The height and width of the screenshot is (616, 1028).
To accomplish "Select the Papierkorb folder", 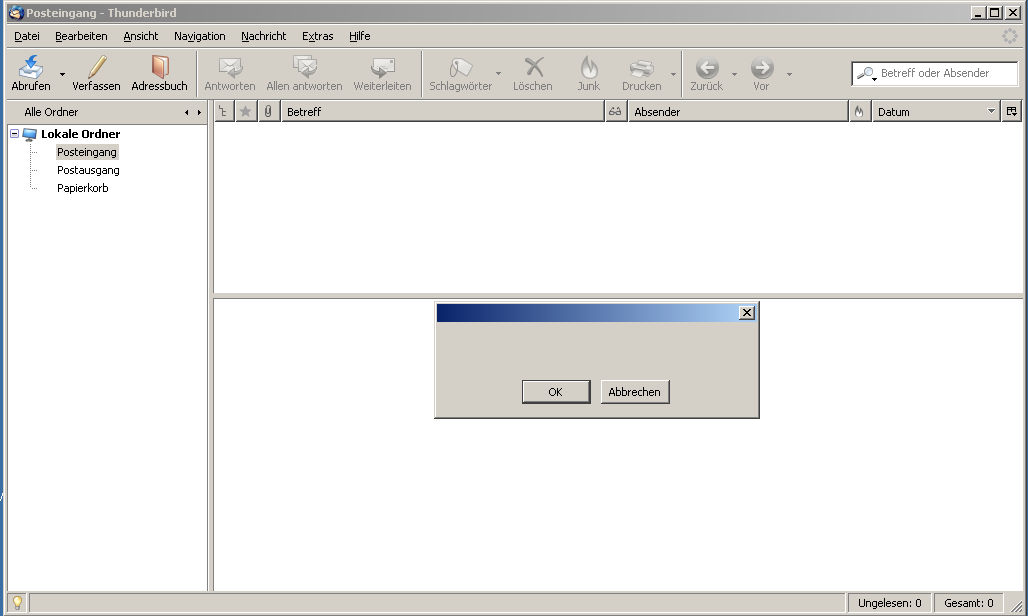I will pos(83,188).
